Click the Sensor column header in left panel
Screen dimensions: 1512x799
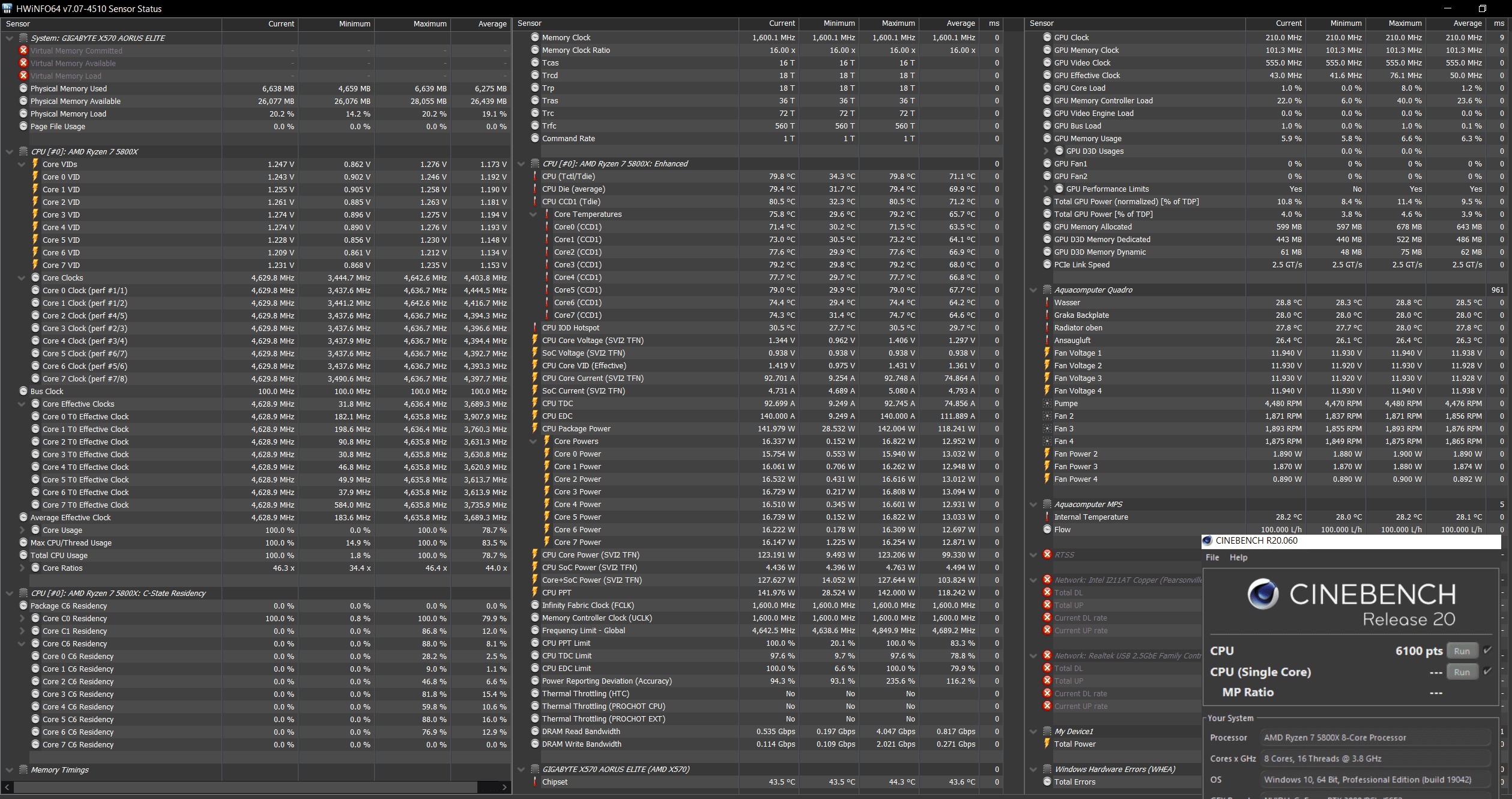pos(111,24)
